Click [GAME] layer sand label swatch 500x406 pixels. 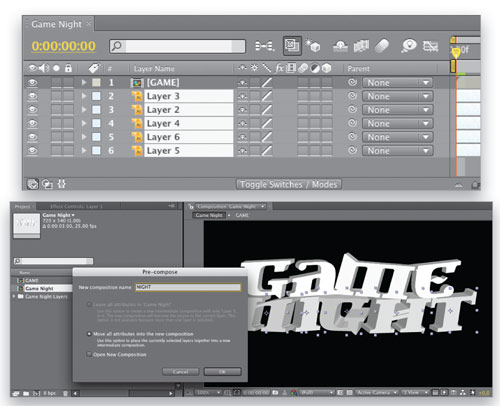[x=96, y=82]
